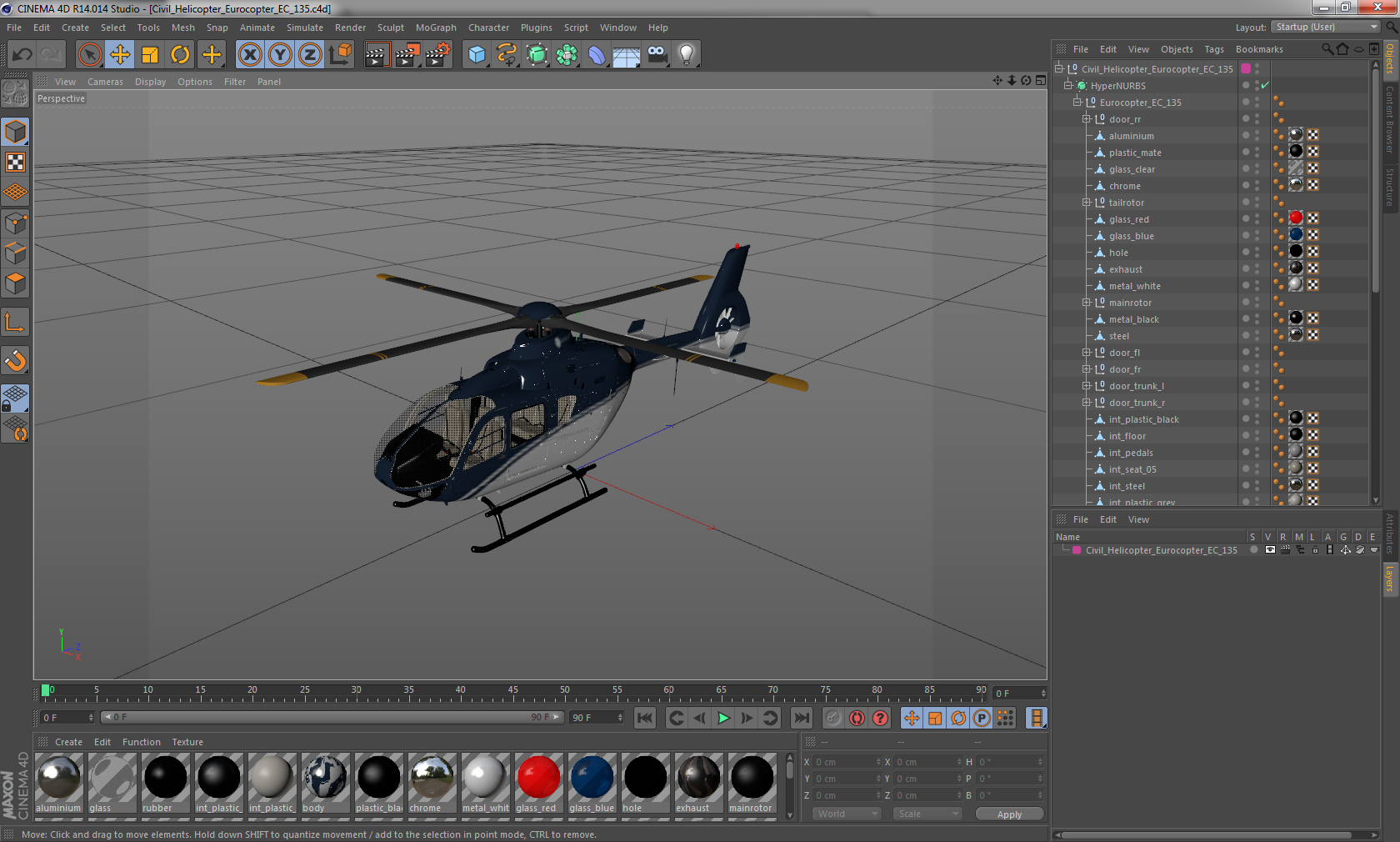Click the X position input field
This screenshot has width=1400, height=842.
847,762
